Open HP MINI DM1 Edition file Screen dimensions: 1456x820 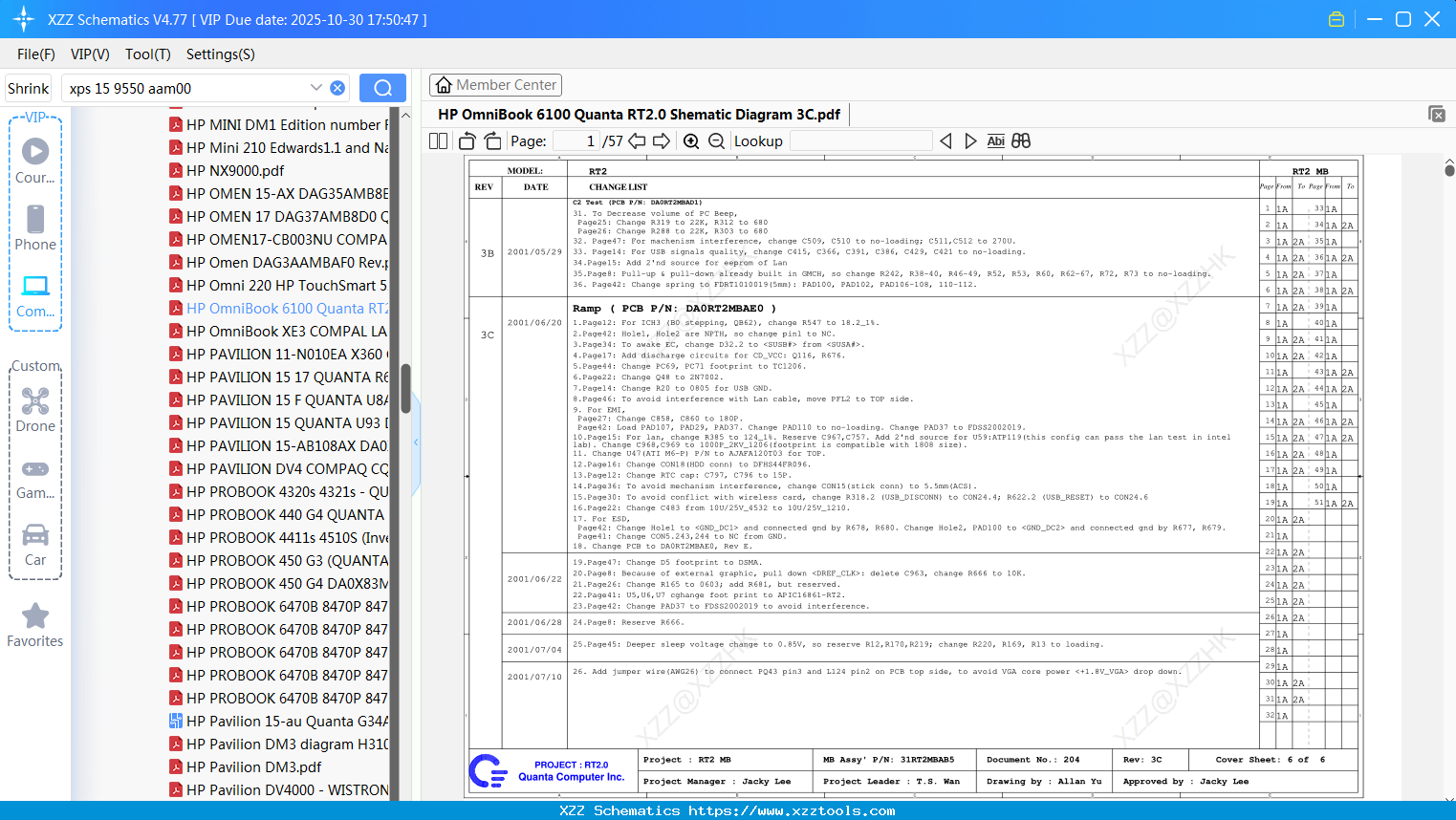tap(278, 125)
